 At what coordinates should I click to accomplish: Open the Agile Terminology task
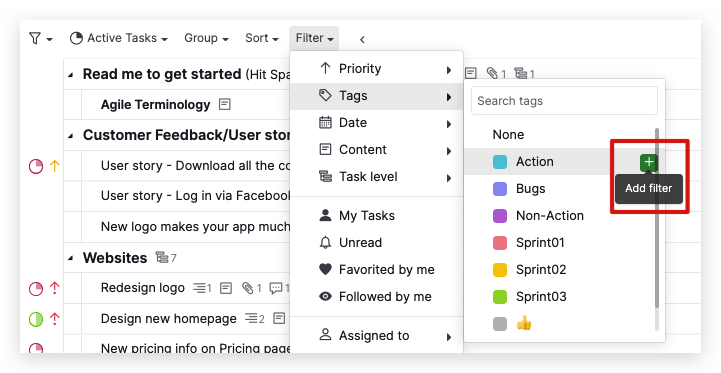click(155, 105)
